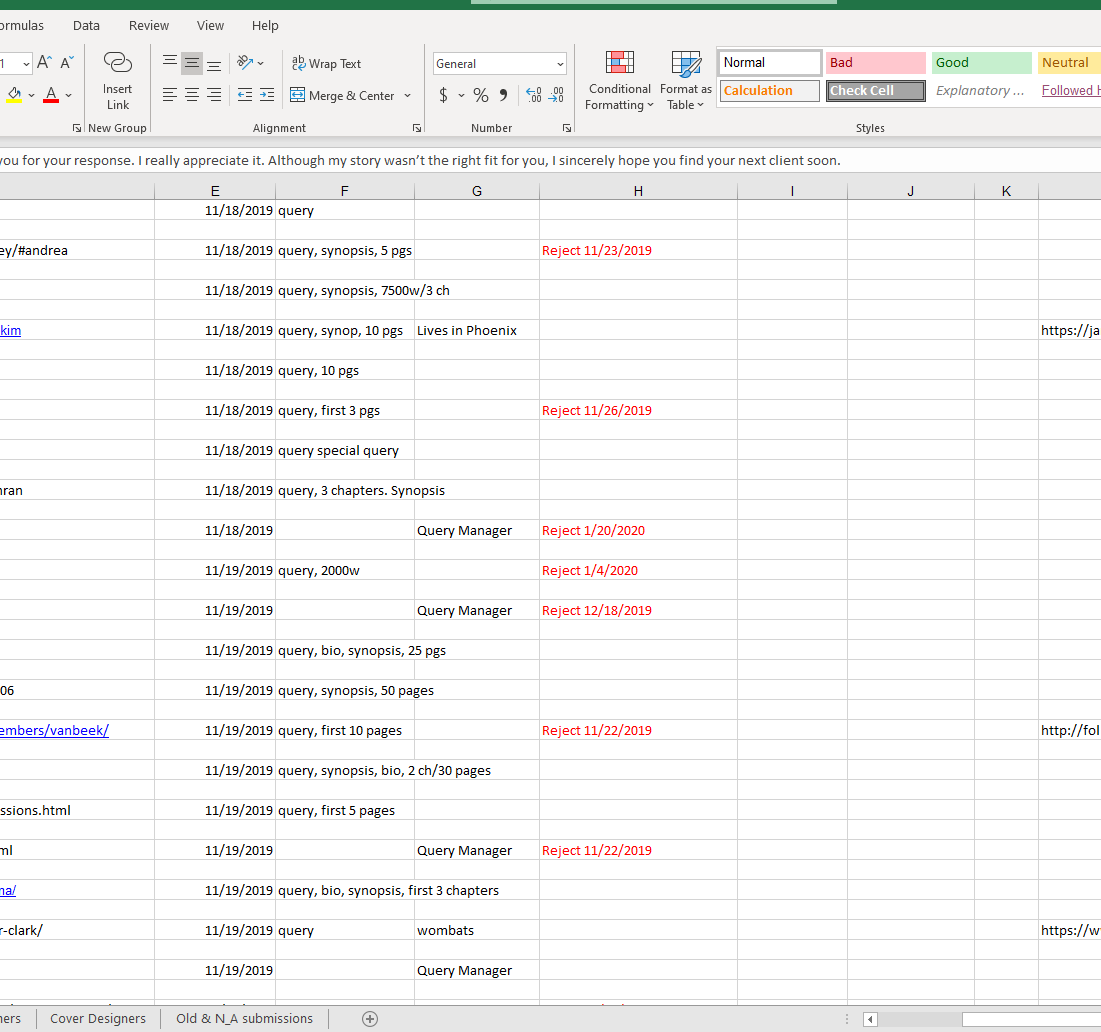
Task: Open Font group dialog launcher icon
Action: click(x=77, y=128)
